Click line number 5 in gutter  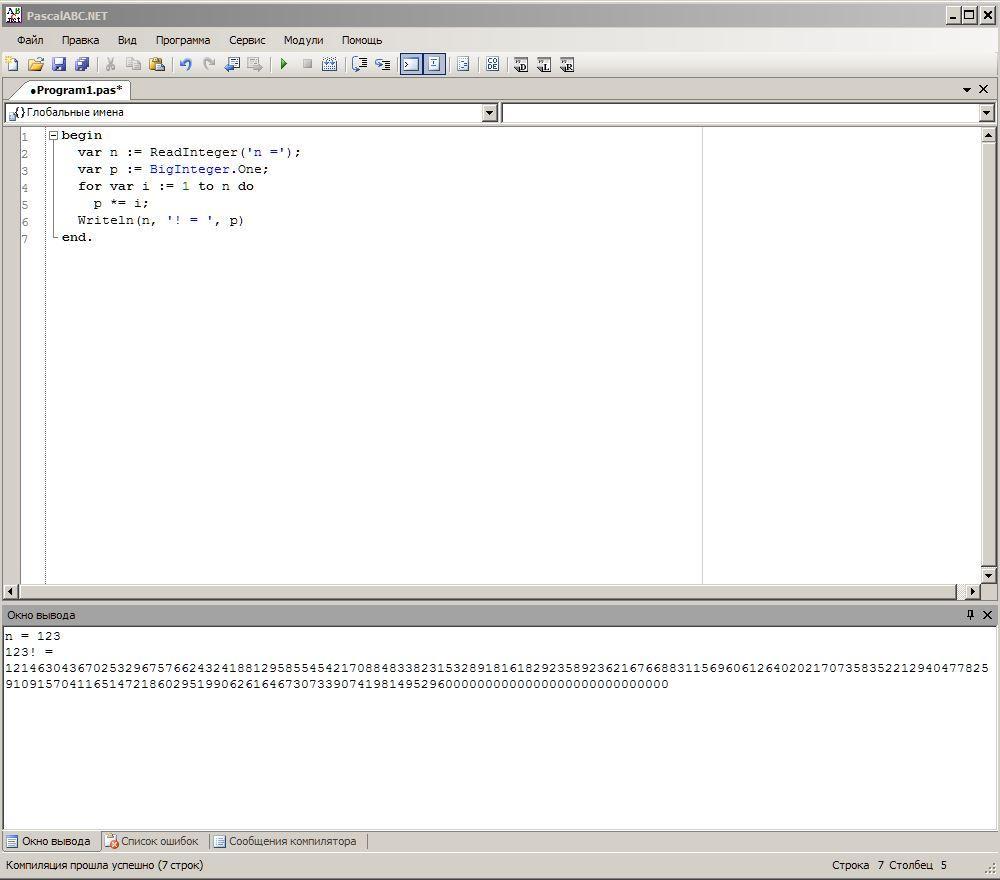(x=25, y=205)
